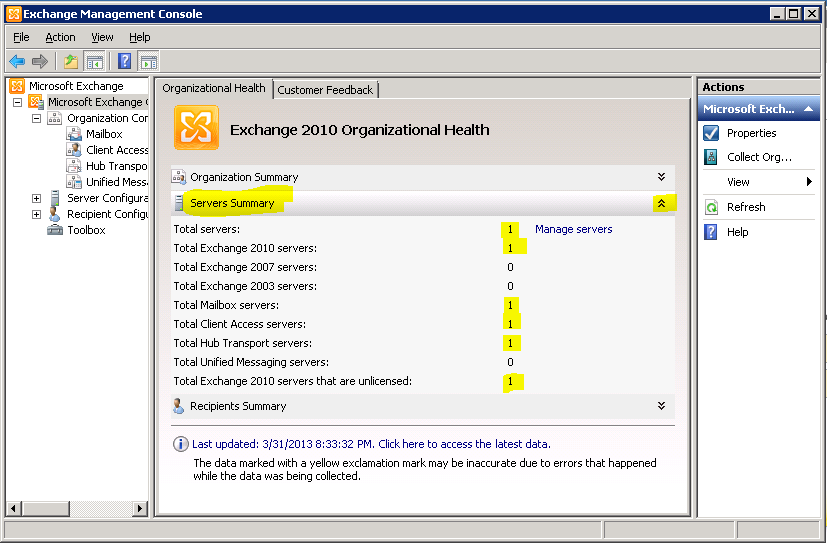Image resolution: width=827 pixels, height=543 pixels.
Task: Click the Properties checkmark icon in Actions
Action: pos(711,133)
